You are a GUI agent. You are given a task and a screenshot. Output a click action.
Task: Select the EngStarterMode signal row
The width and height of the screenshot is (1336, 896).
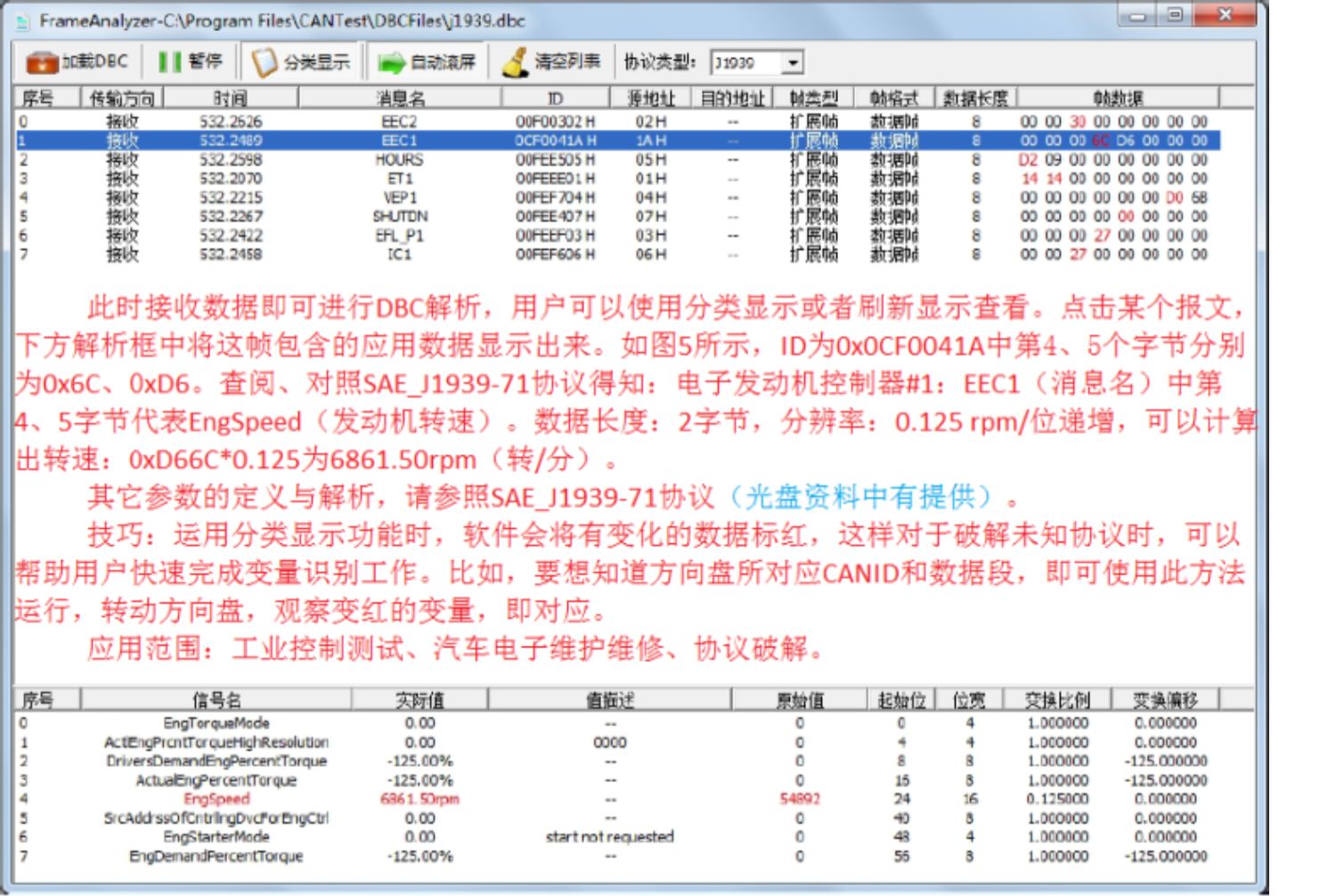pyautogui.click(x=617, y=837)
